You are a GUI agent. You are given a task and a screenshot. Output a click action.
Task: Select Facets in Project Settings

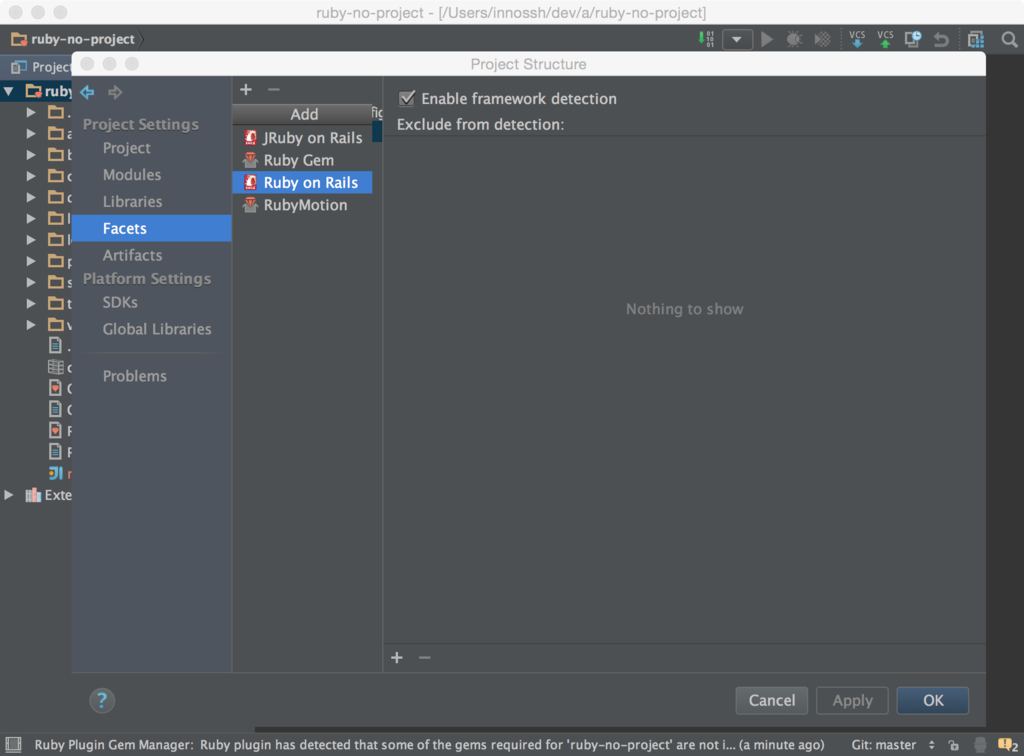click(x=152, y=228)
